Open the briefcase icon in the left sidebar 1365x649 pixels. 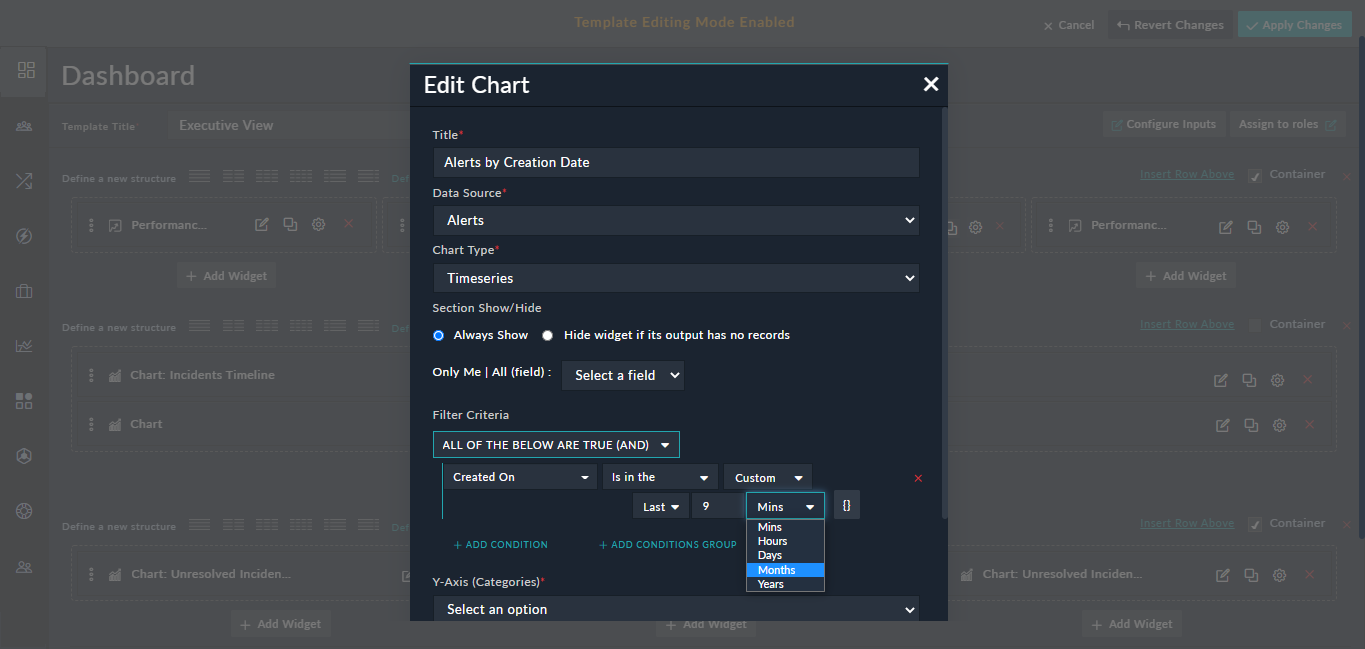pyautogui.click(x=26, y=291)
